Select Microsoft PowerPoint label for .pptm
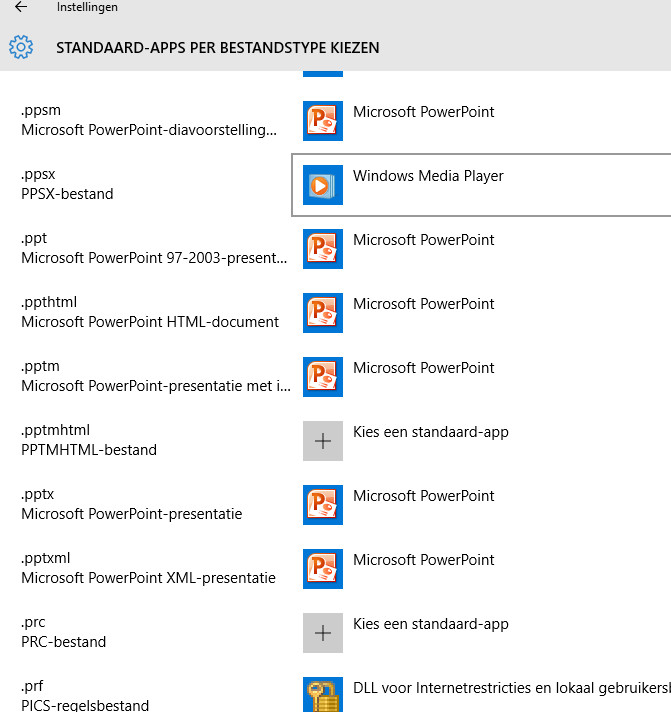Viewport: 671px width, 712px height. (424, 368)
